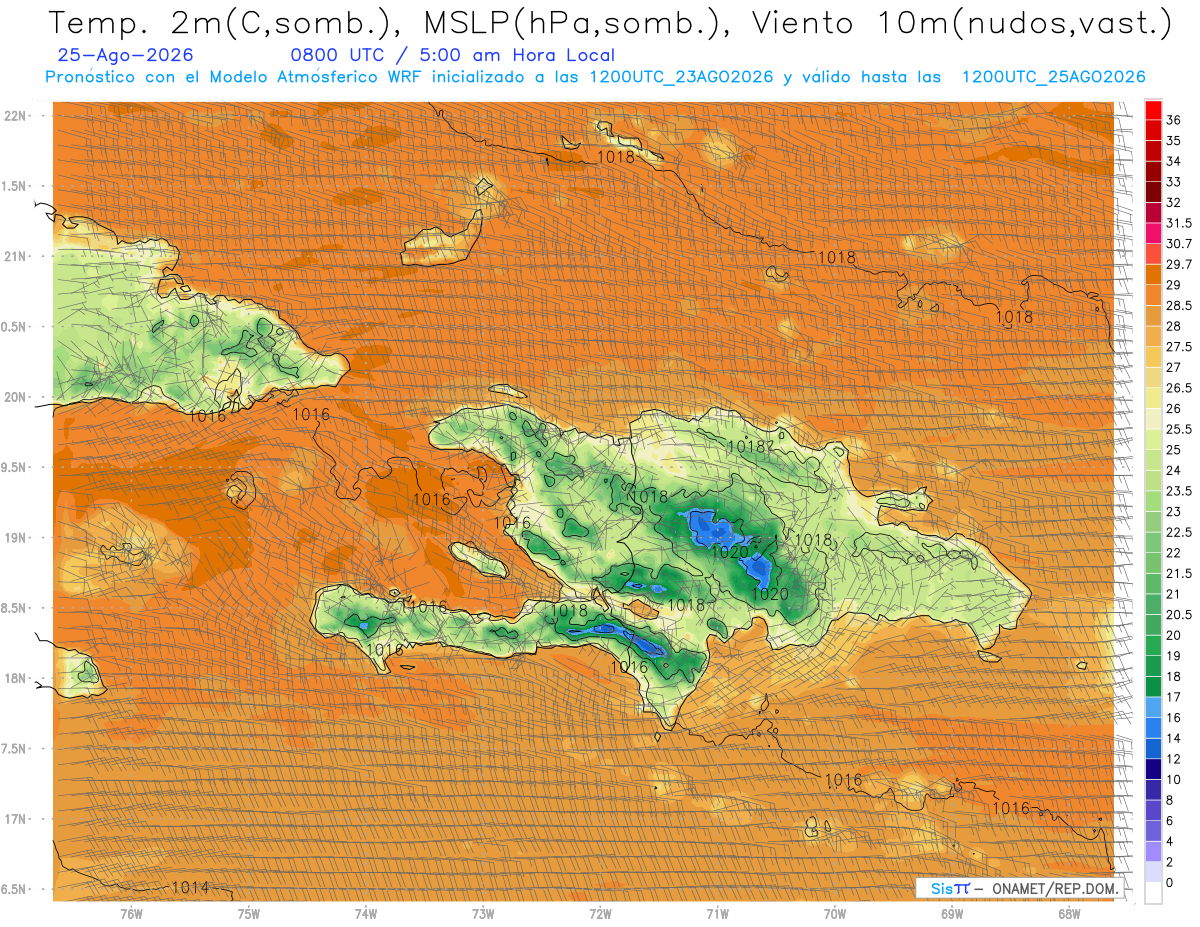This screenshot has width=1200, height=927.
Task: Click the legend value "20.5"
Action: 1179,615
